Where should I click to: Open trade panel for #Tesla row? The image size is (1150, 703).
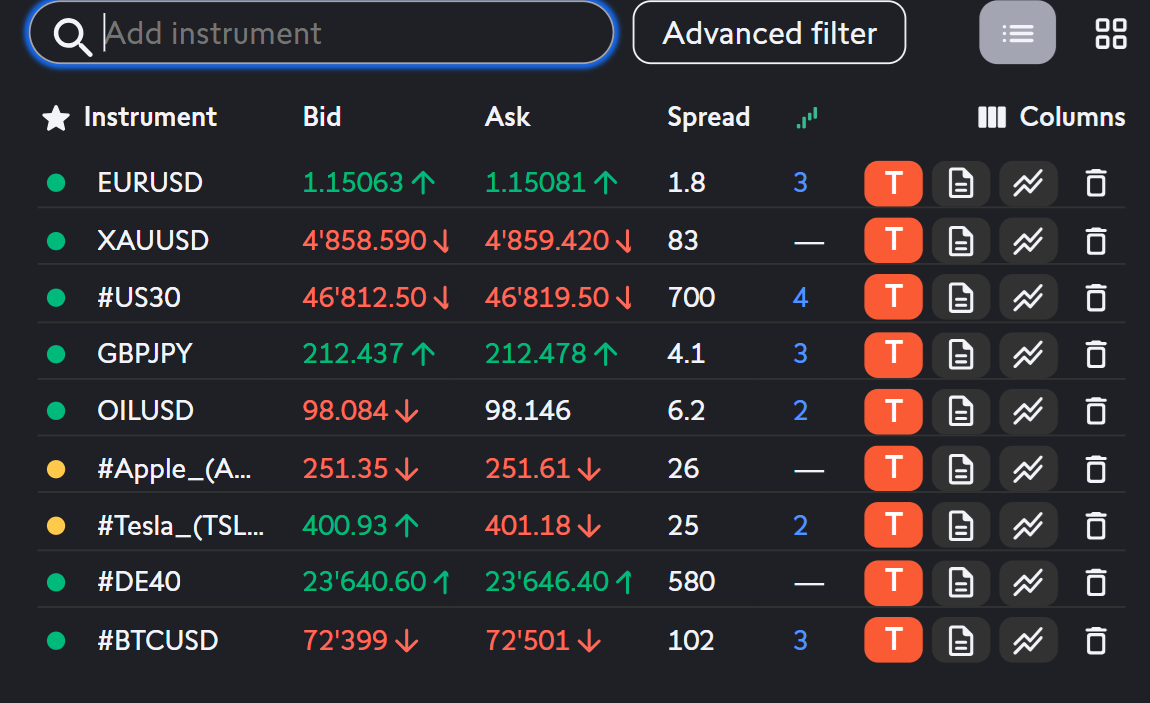coord(893,526)
